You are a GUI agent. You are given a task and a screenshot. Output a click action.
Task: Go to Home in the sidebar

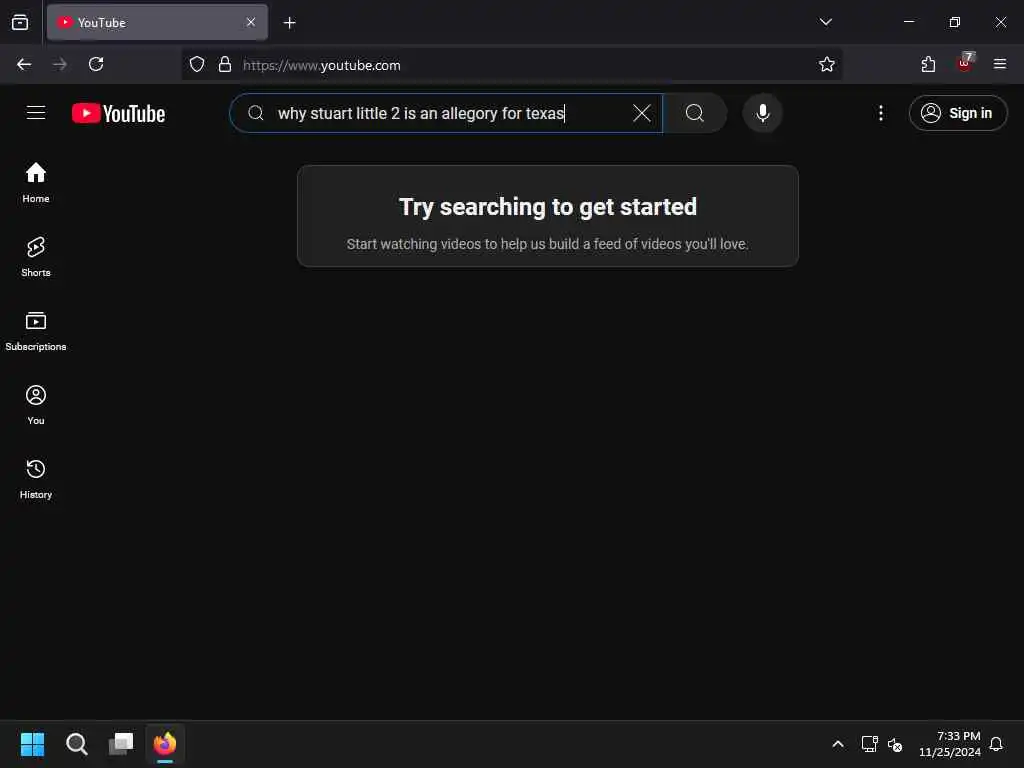[x=36, y=183]
